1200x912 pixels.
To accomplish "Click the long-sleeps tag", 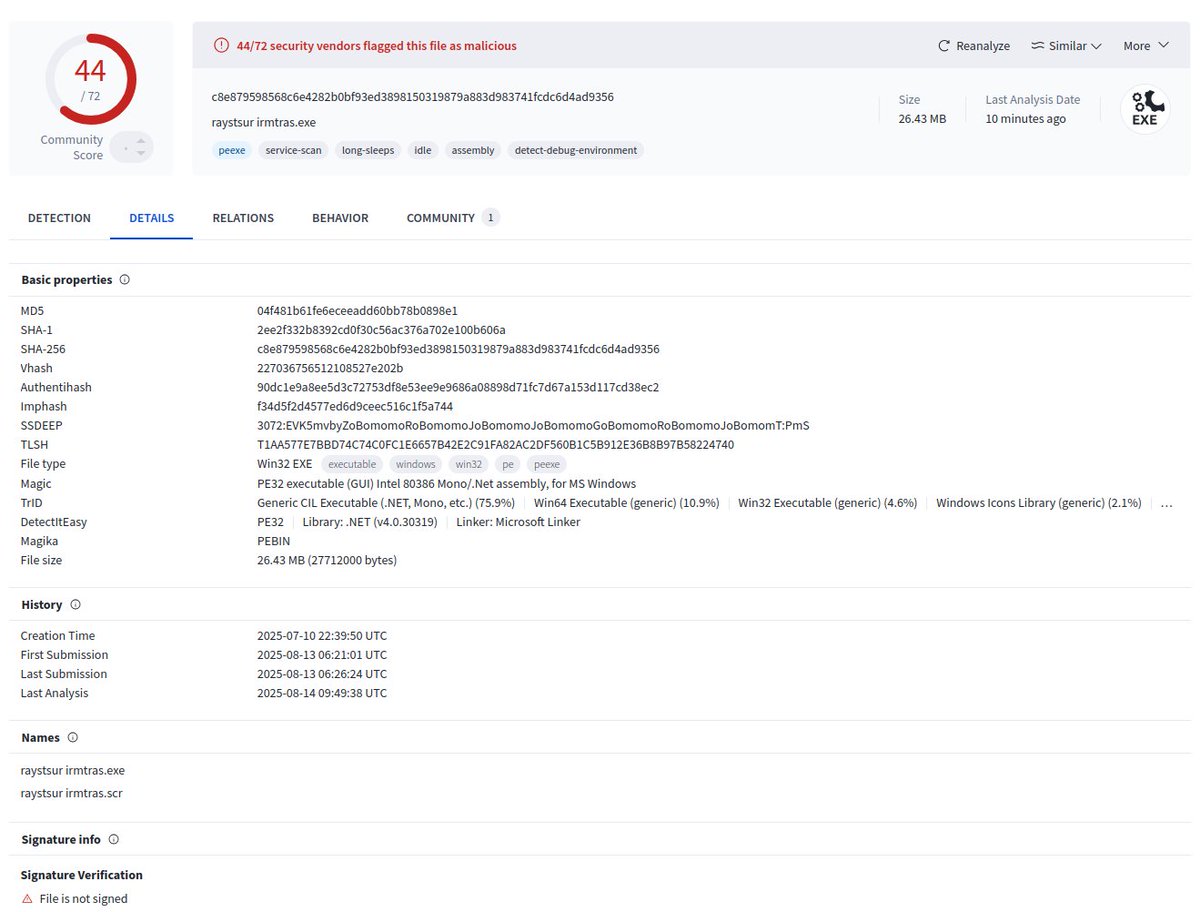I will [368, 150].
